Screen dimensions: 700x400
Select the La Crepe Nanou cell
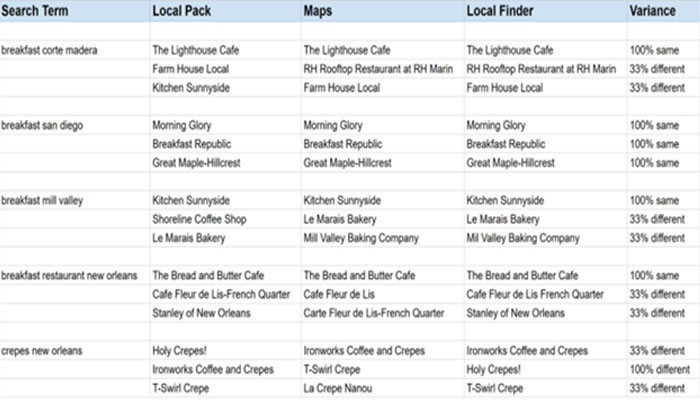click(343, 388)
